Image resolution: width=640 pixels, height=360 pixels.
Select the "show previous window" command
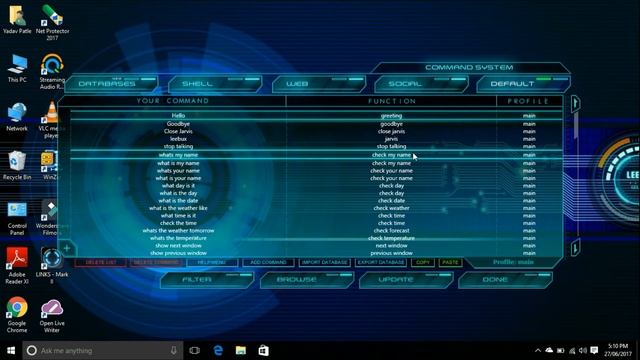pyautogui.click(x=178, y=253)
